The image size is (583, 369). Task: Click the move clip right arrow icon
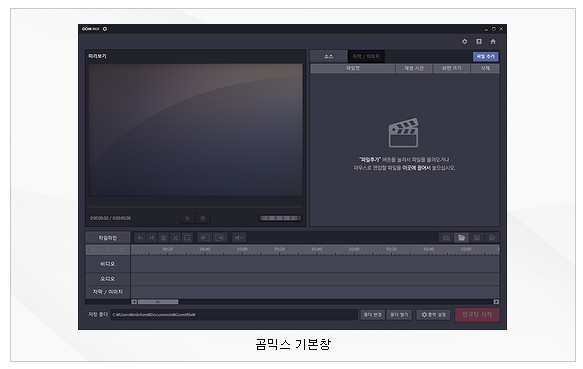(220, 238)
